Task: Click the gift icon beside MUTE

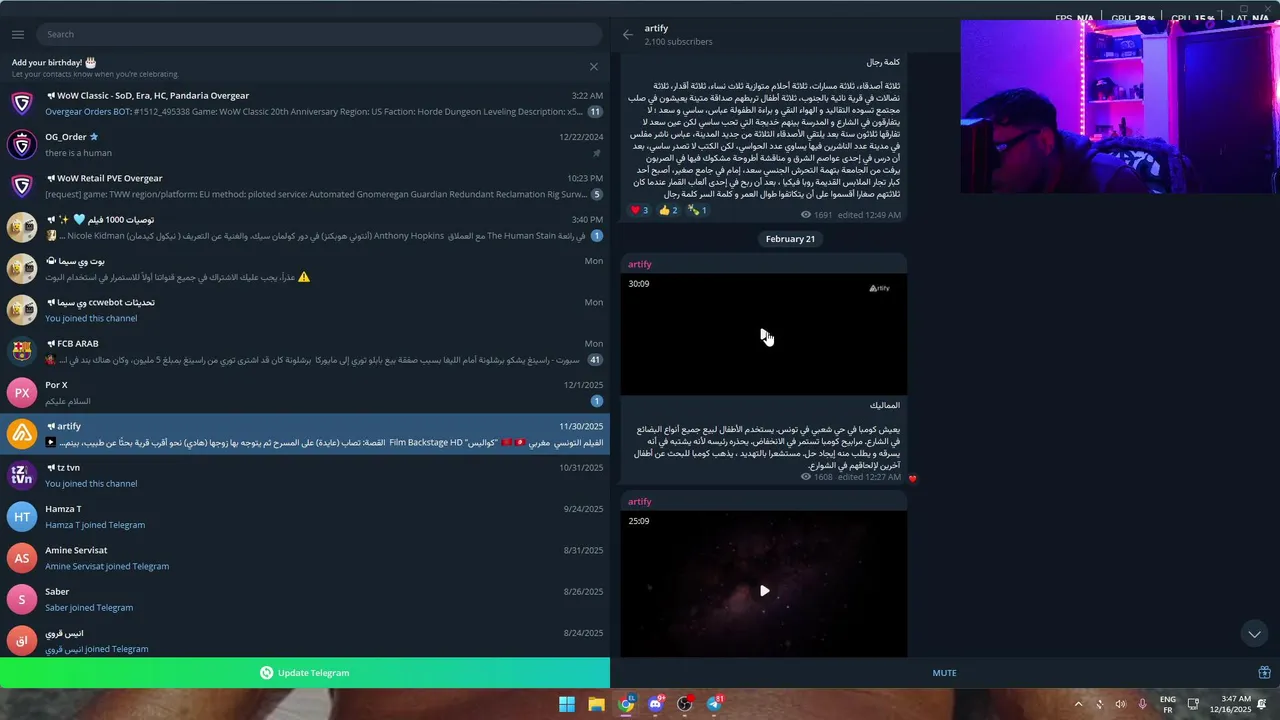Action: [1264, 673]
